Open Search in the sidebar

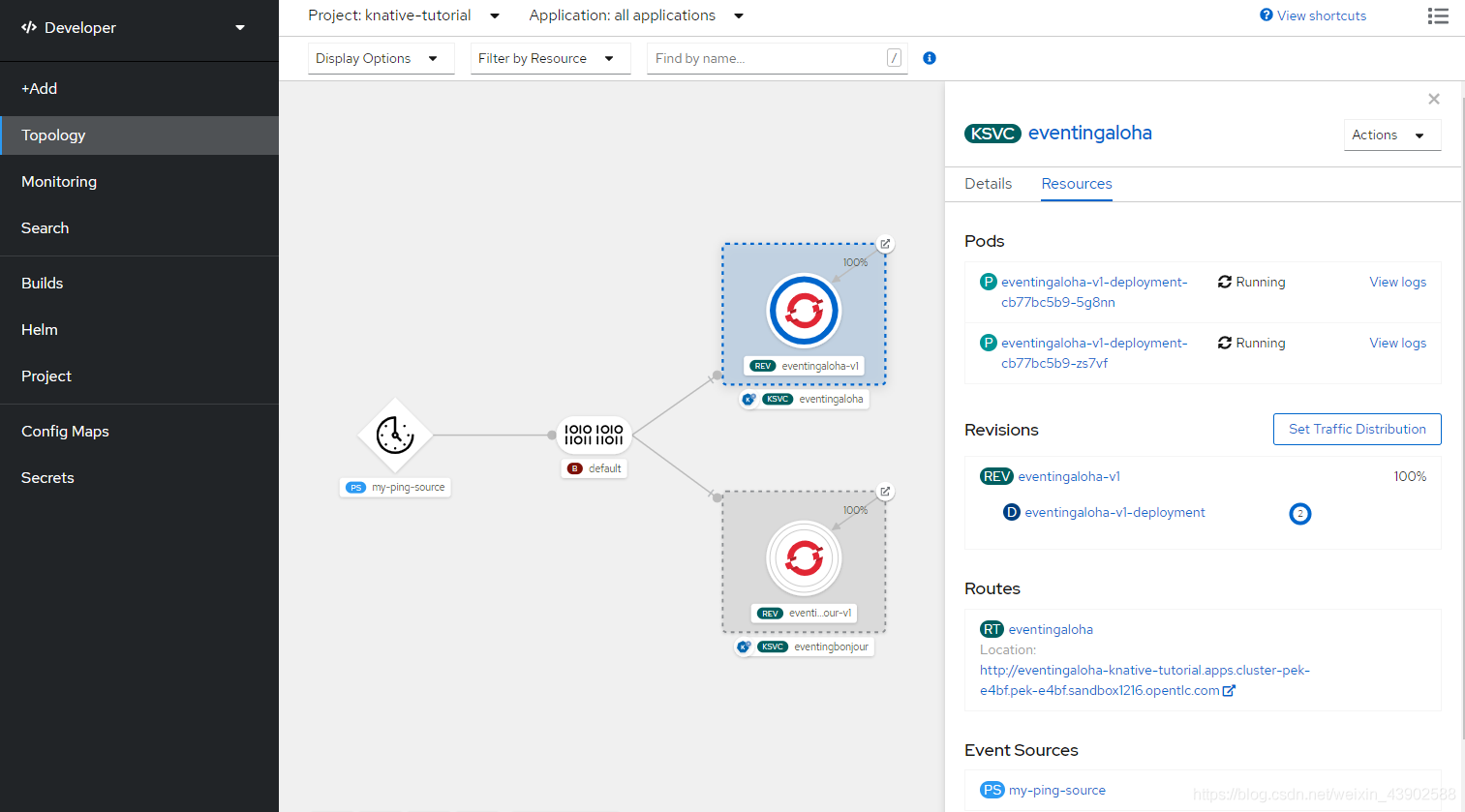(x=139, y=228)
